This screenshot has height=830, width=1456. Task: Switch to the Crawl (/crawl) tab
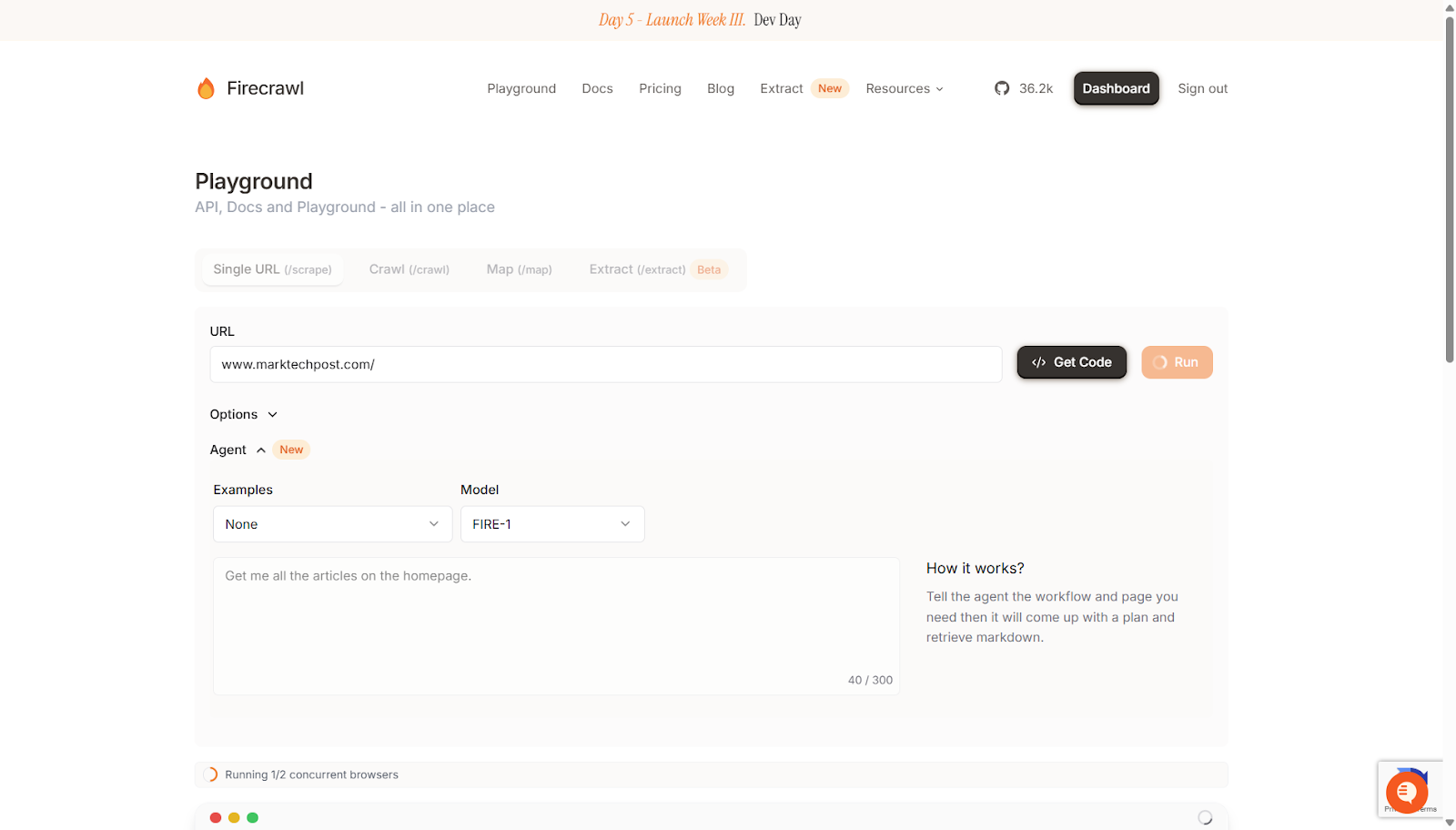point(409,269)
